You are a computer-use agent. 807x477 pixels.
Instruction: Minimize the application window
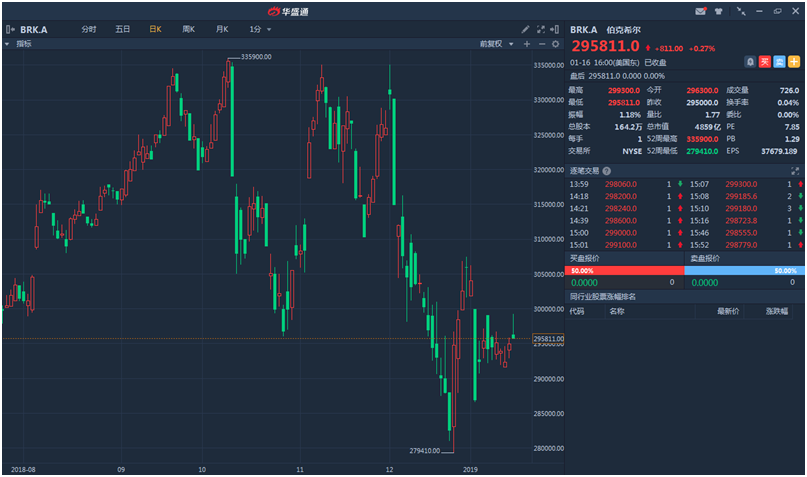tap(759, 11)
